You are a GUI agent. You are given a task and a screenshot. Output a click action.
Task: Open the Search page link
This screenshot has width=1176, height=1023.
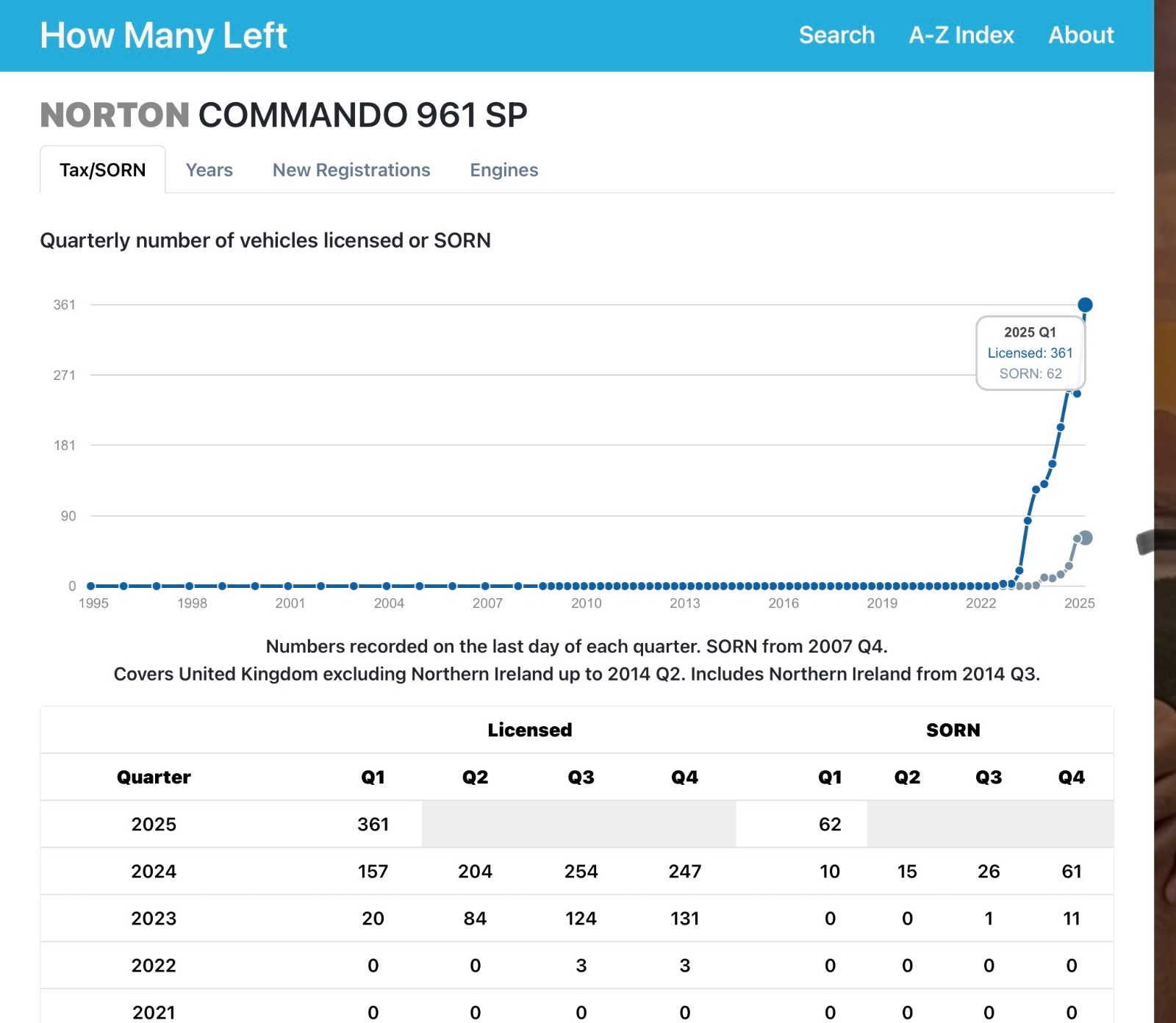click(836, 35)
